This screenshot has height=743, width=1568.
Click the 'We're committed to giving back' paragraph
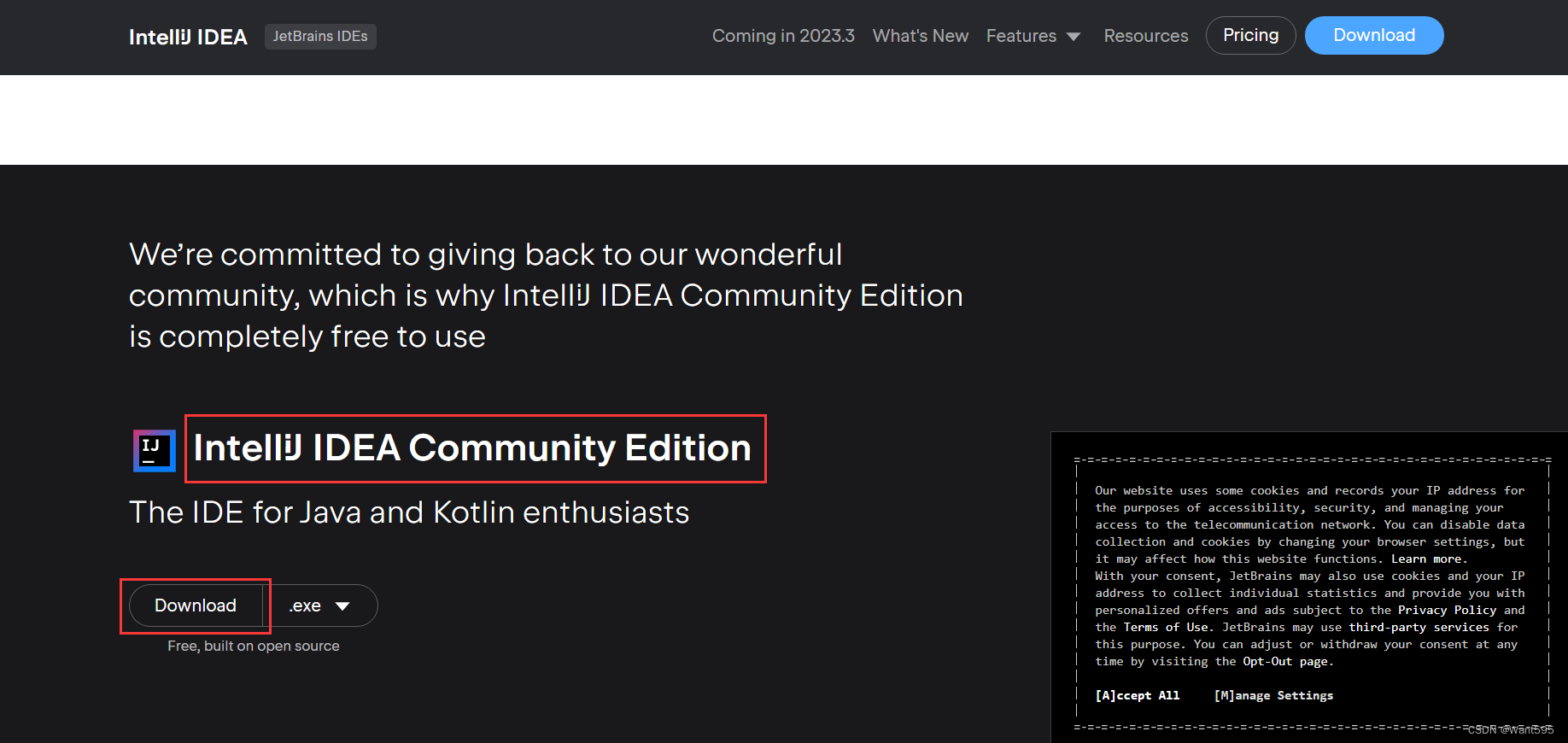tap(546, 295)
